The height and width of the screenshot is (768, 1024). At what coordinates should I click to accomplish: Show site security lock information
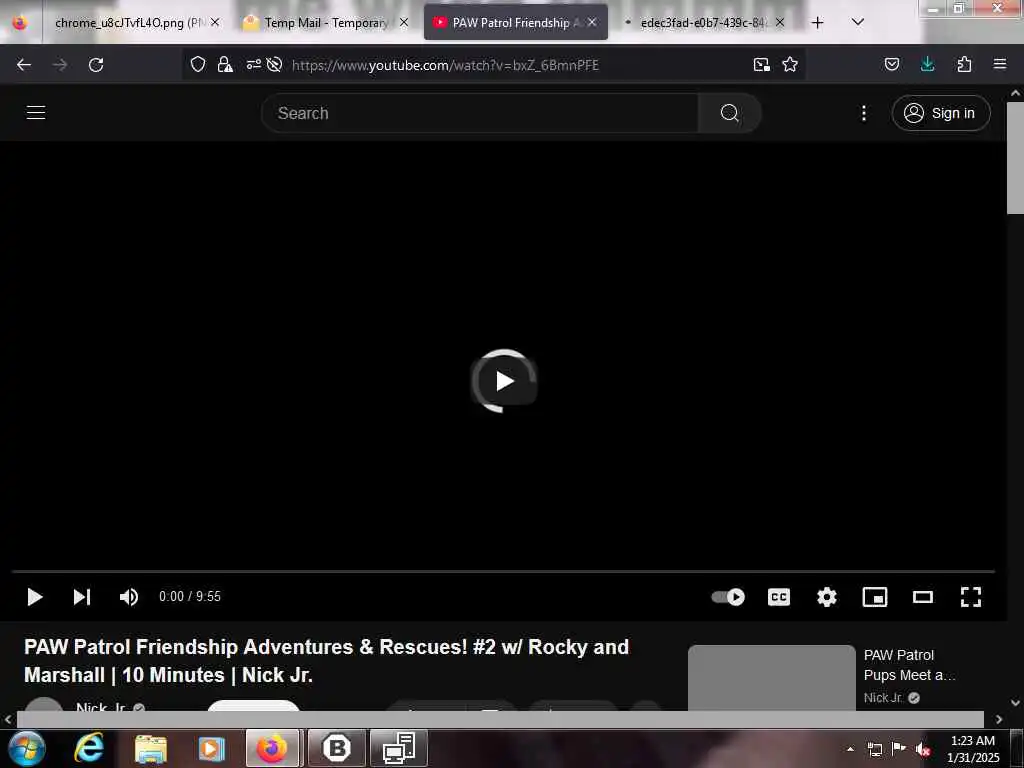[x=225, y=64]
